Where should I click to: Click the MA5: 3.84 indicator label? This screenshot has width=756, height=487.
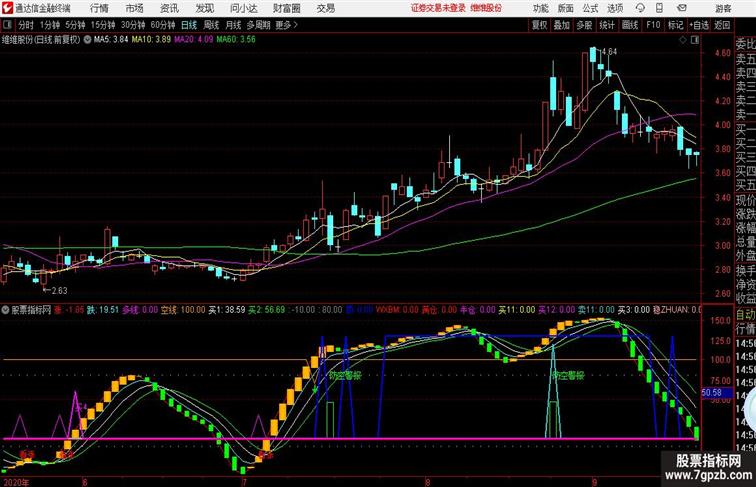pos(111,40)
